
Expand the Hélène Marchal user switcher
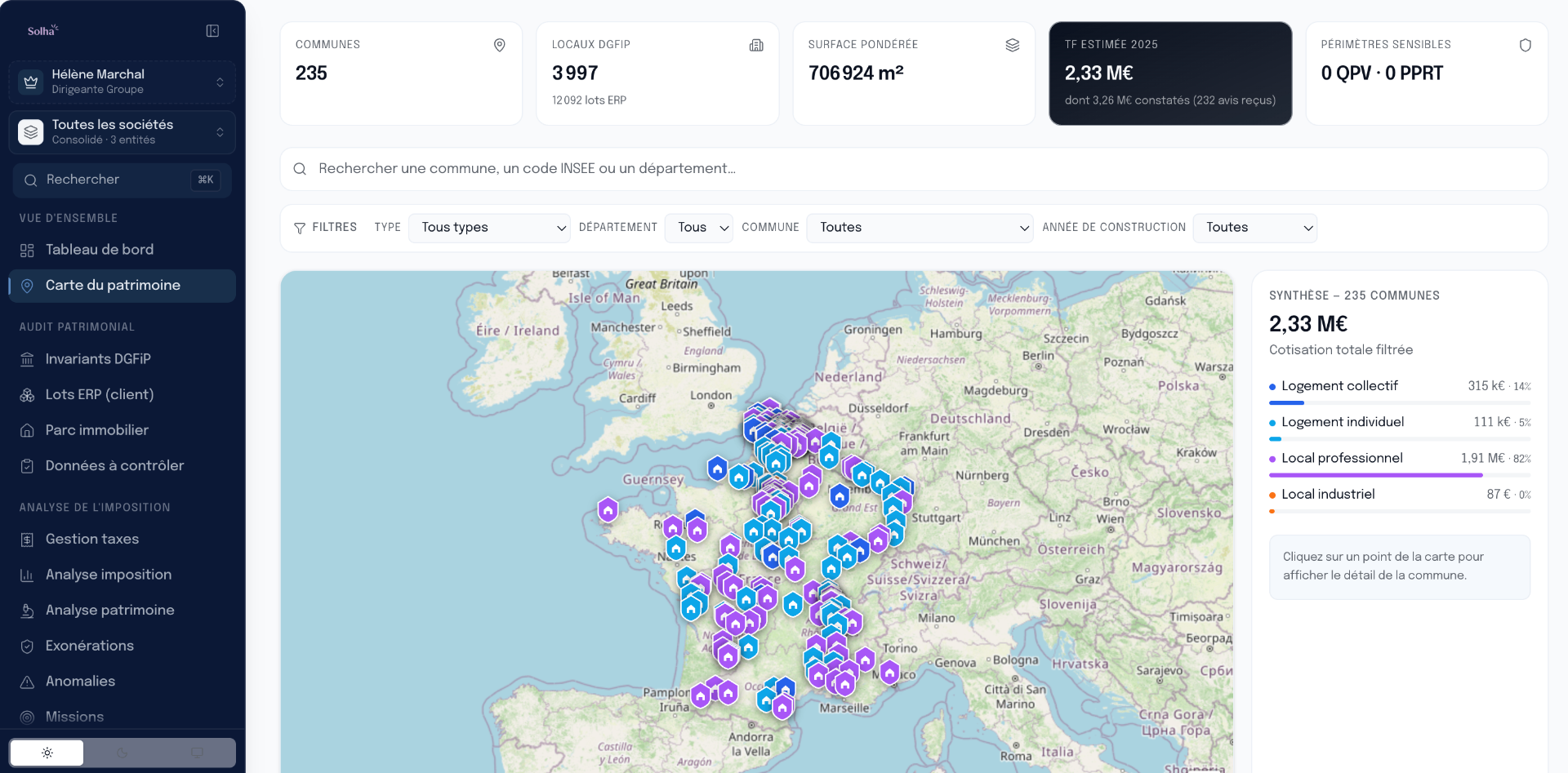click(122, 82)
